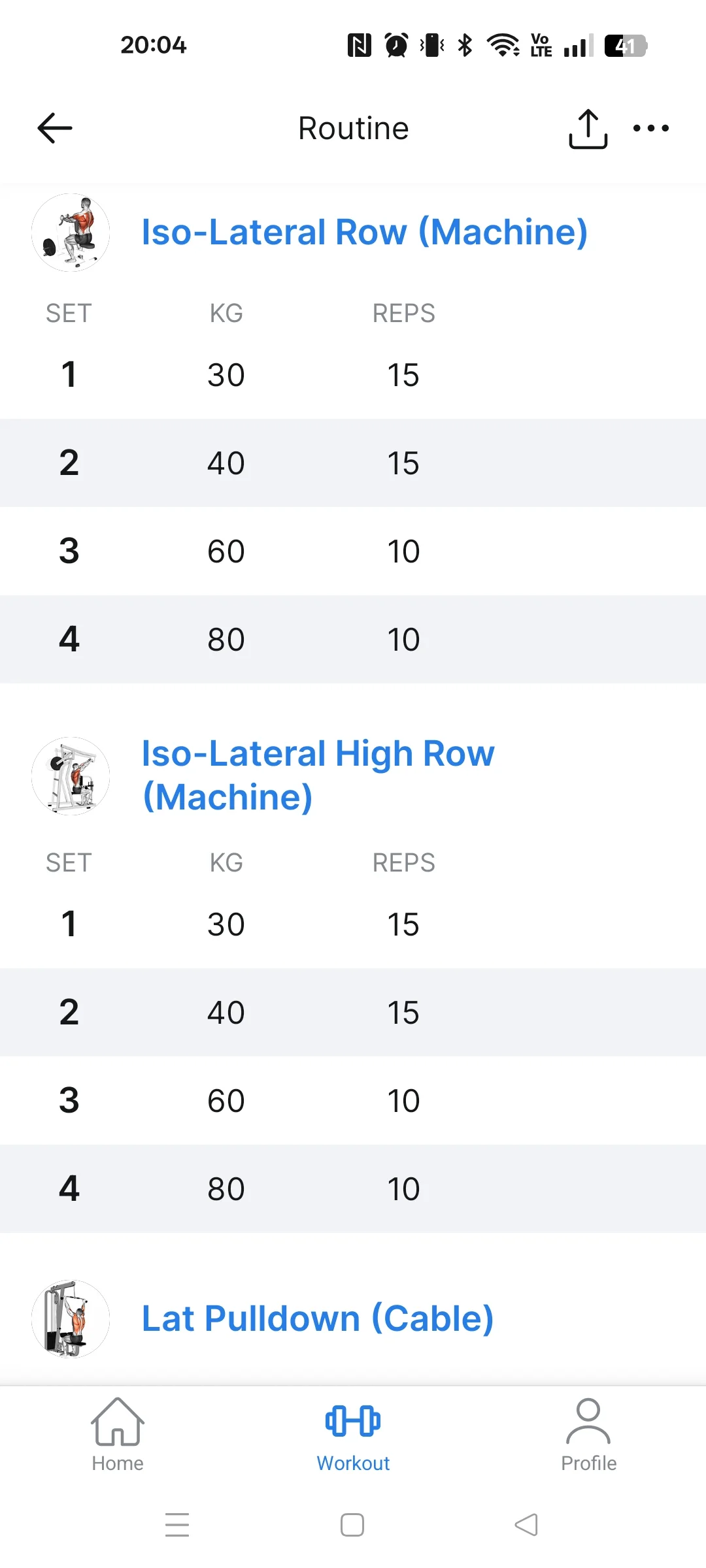Open the Home tab
Viewport: 706px width, 1568px height.
(x=118, y=1435)
